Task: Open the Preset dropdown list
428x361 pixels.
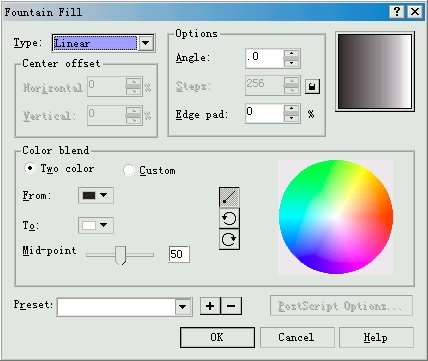Action: (183, 306)
